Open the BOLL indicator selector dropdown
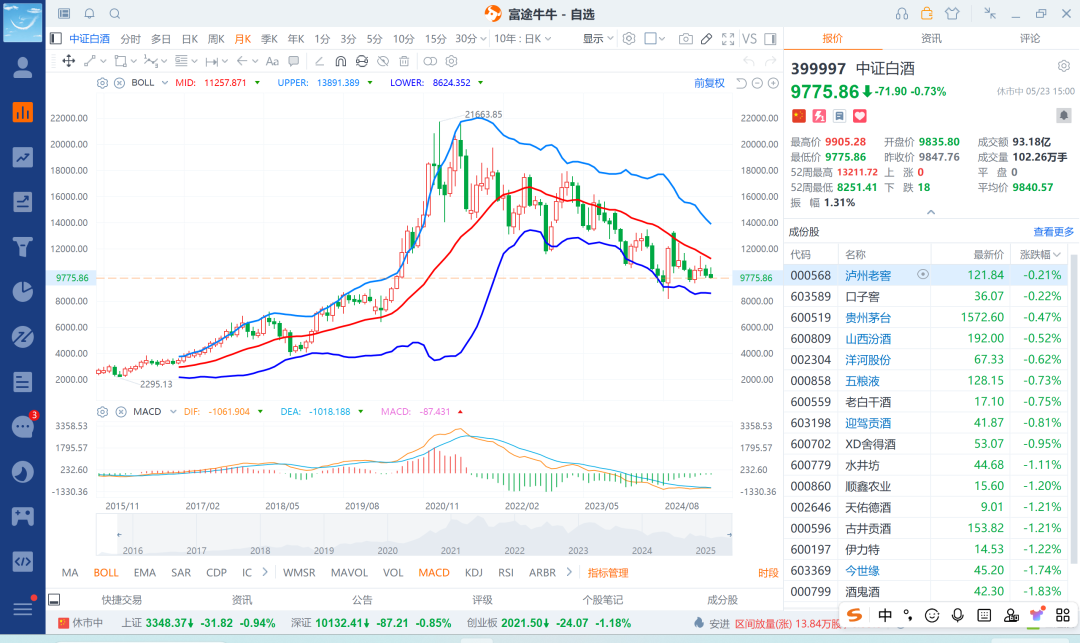The height and width of the screenshot is (643, 1080). 165,83
